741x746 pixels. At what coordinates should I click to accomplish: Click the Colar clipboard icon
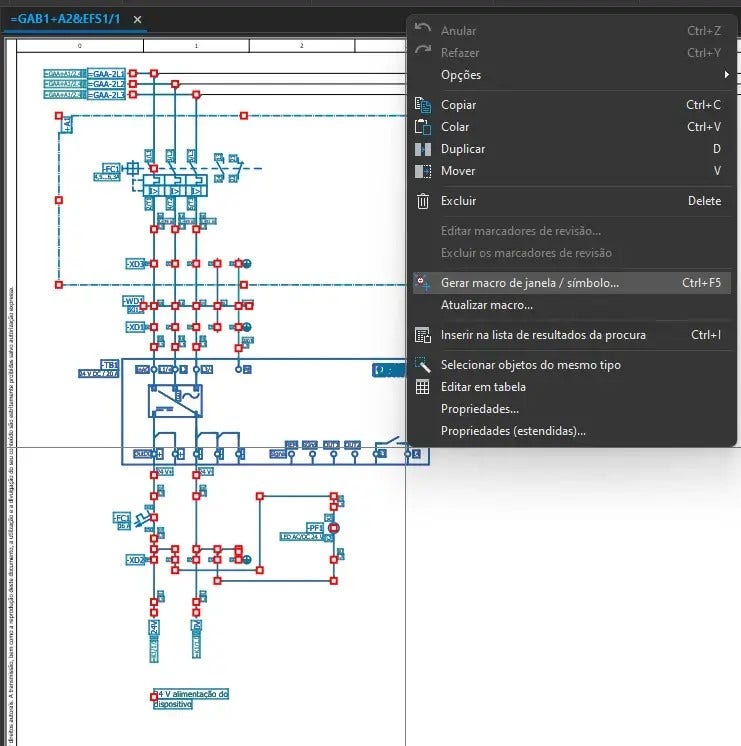422,127
